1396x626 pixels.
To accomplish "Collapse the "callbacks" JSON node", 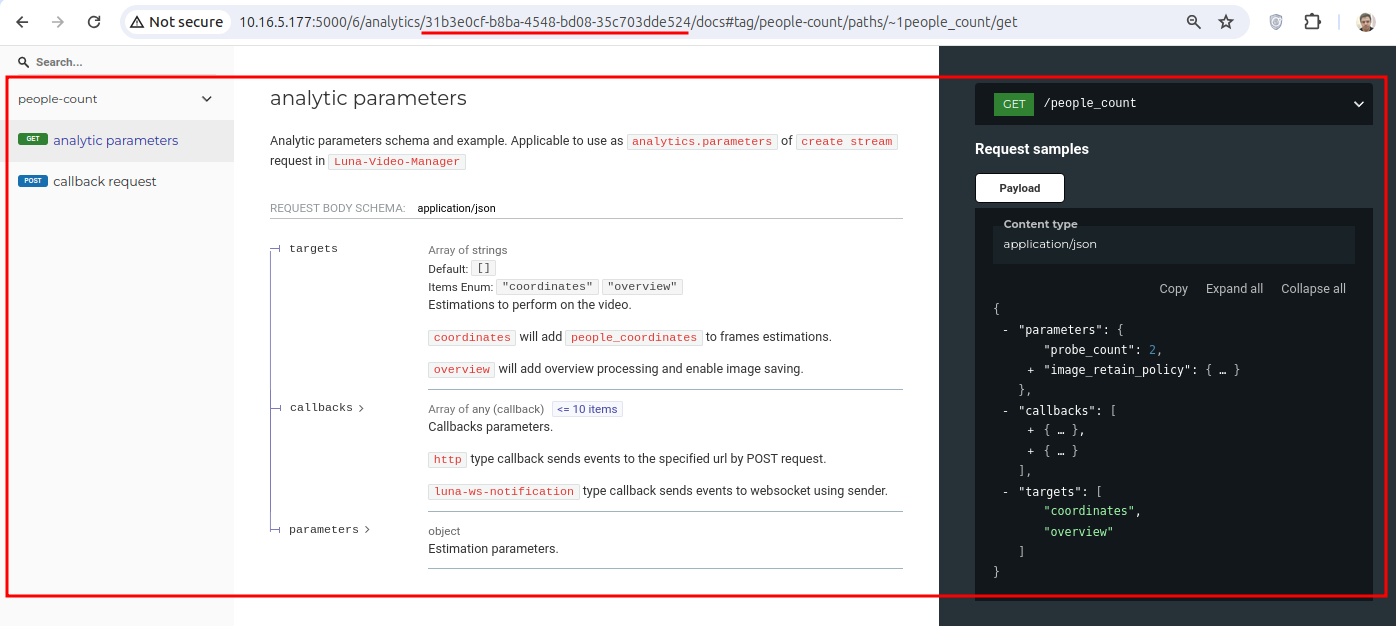I will click(1005, 411).
